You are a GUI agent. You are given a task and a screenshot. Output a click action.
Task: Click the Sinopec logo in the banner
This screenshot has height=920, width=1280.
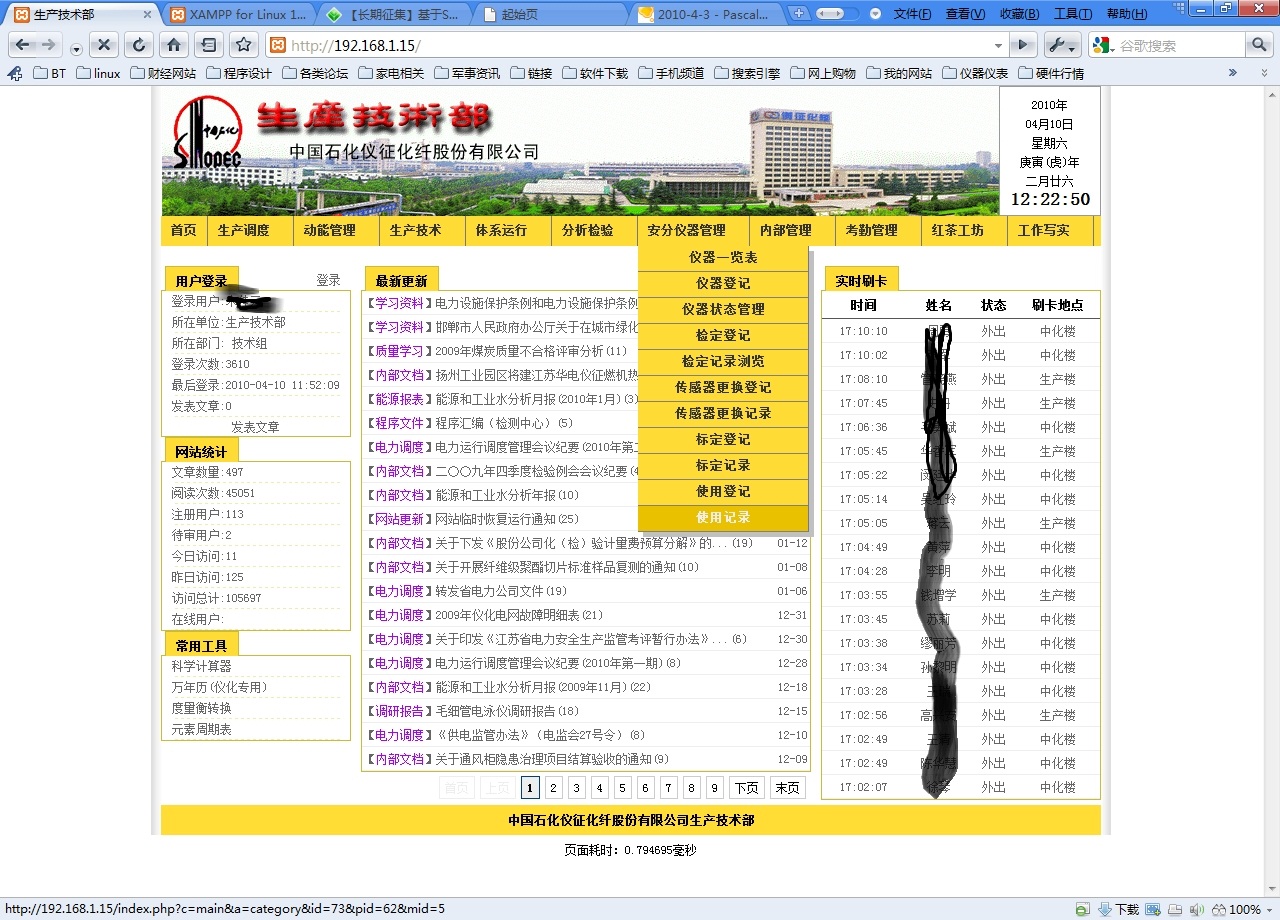[x=207, y=132]
